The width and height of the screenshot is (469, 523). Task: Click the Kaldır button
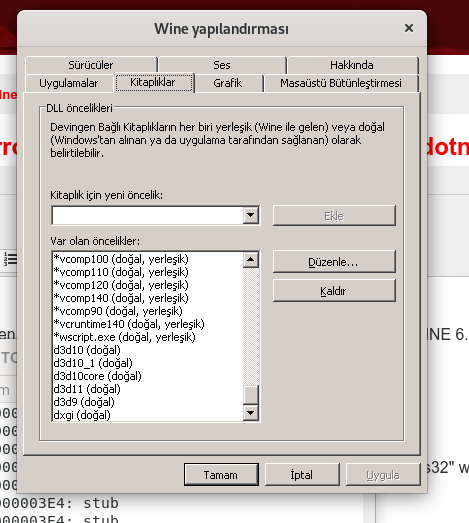click(x=334, y=291)
